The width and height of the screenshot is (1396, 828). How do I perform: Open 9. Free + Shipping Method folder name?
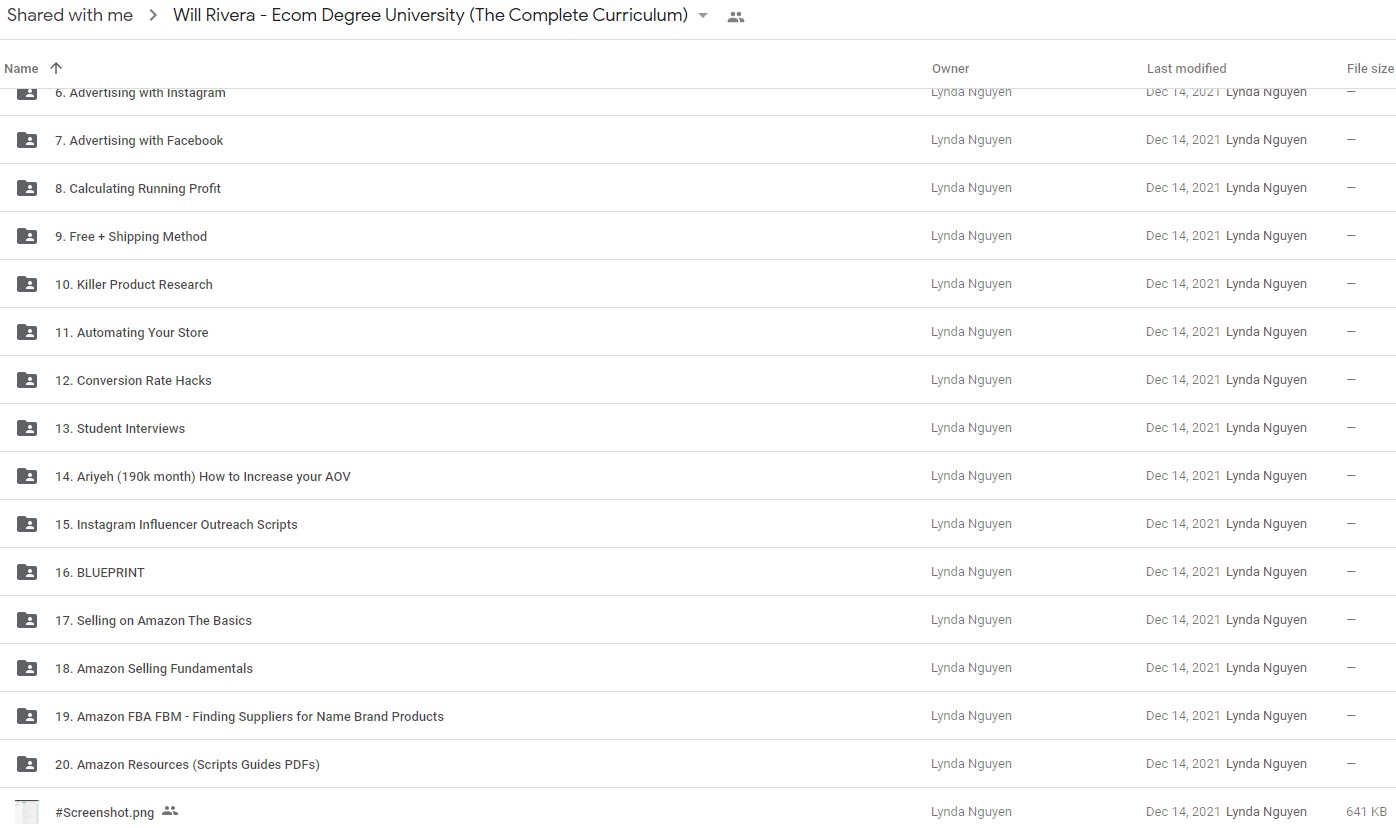[131, 237]
